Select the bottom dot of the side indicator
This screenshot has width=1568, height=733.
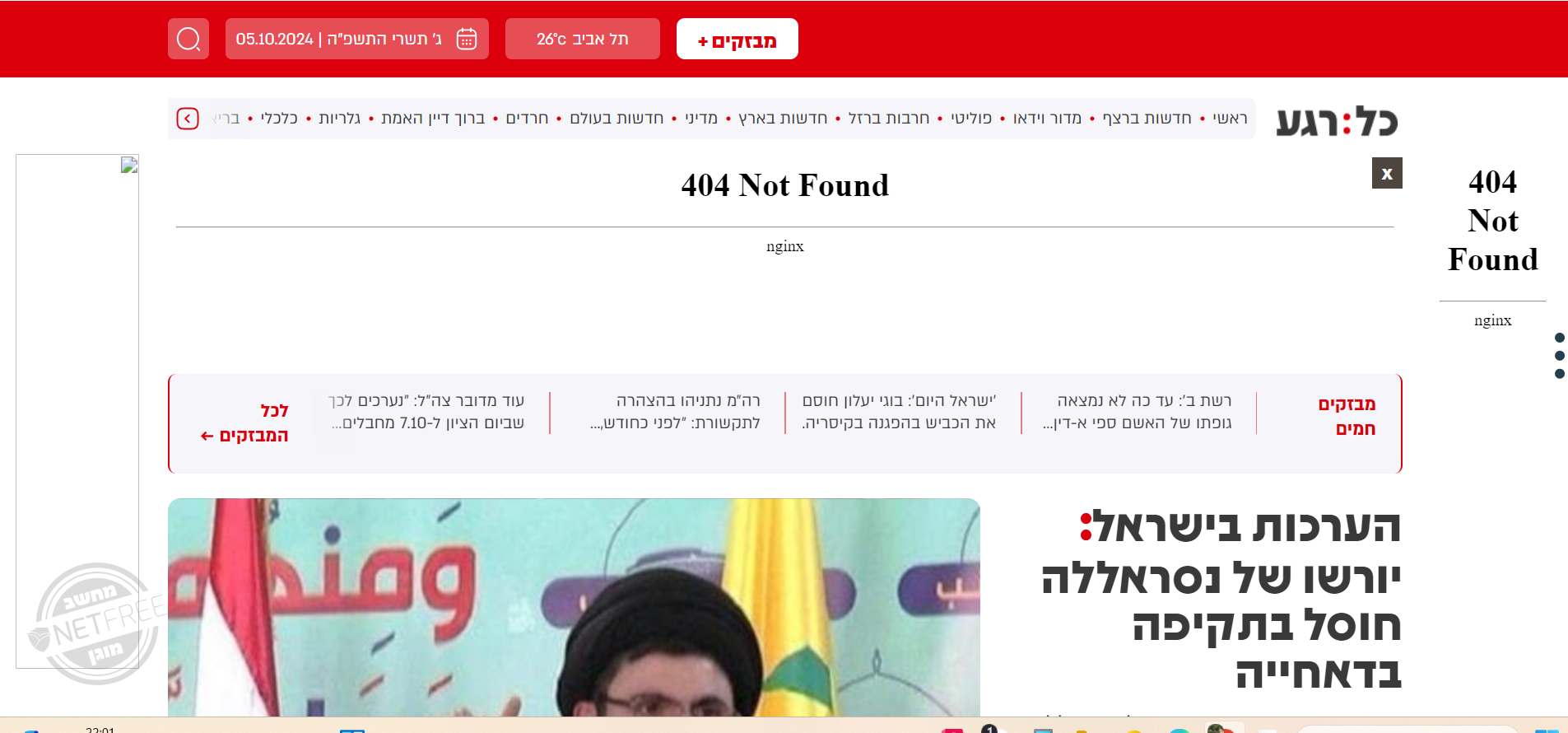[x=1559, y=374]
